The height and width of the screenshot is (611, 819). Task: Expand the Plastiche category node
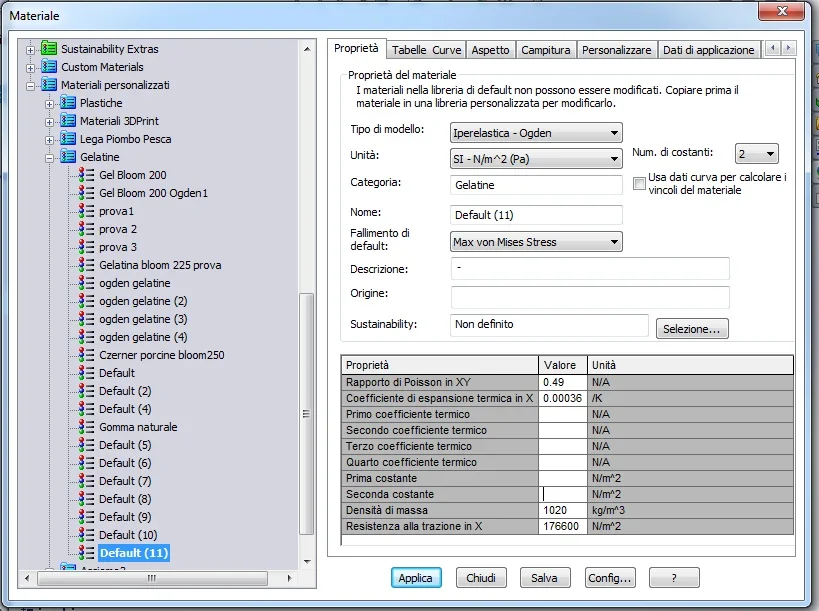tap(49, 103)
